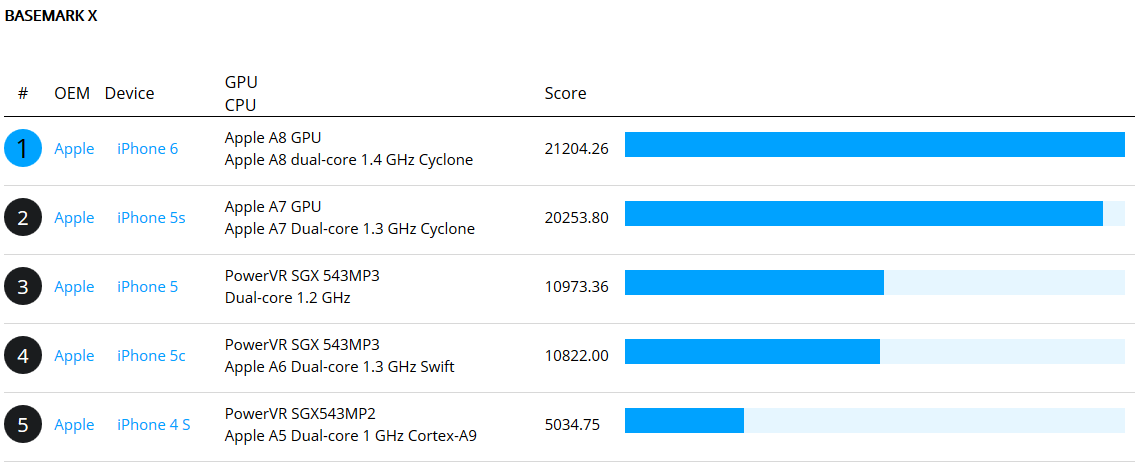This screenshot has width=1135, height=471.
Task: Click the score bar for 10822.00
Action: click(875, 352)
